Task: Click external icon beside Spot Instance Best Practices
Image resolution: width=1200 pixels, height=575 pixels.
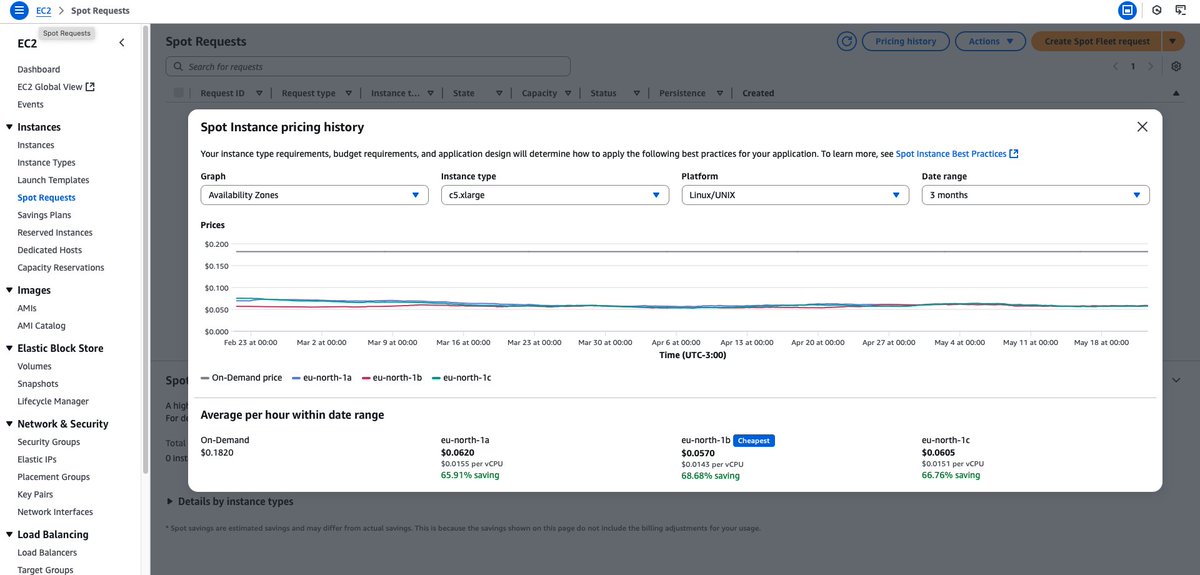Action: tap(1014, 154)
